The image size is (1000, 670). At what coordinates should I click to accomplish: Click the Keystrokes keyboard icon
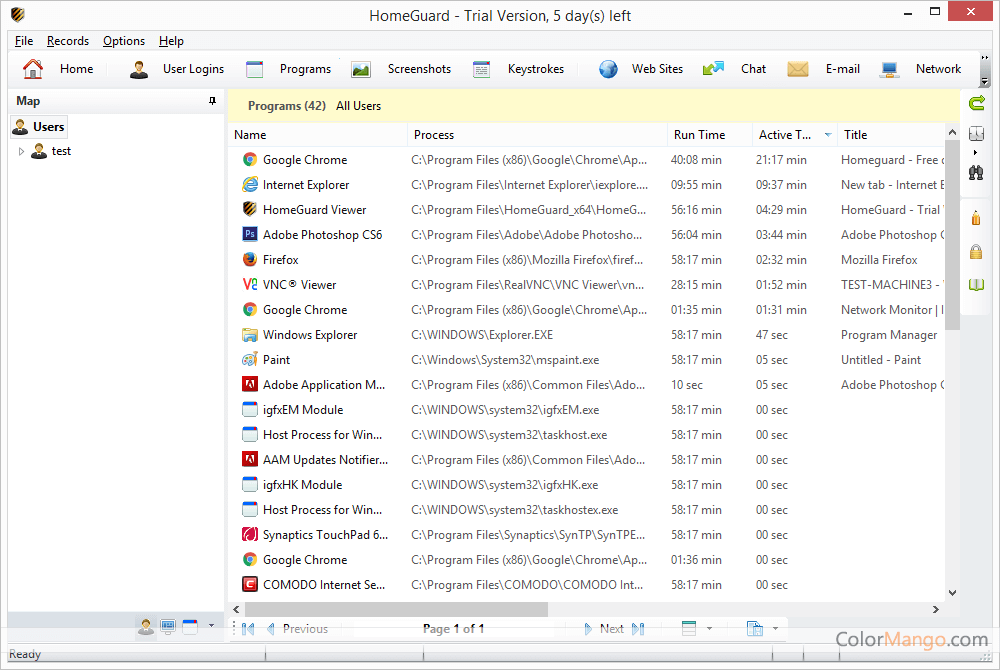[481, 69]
